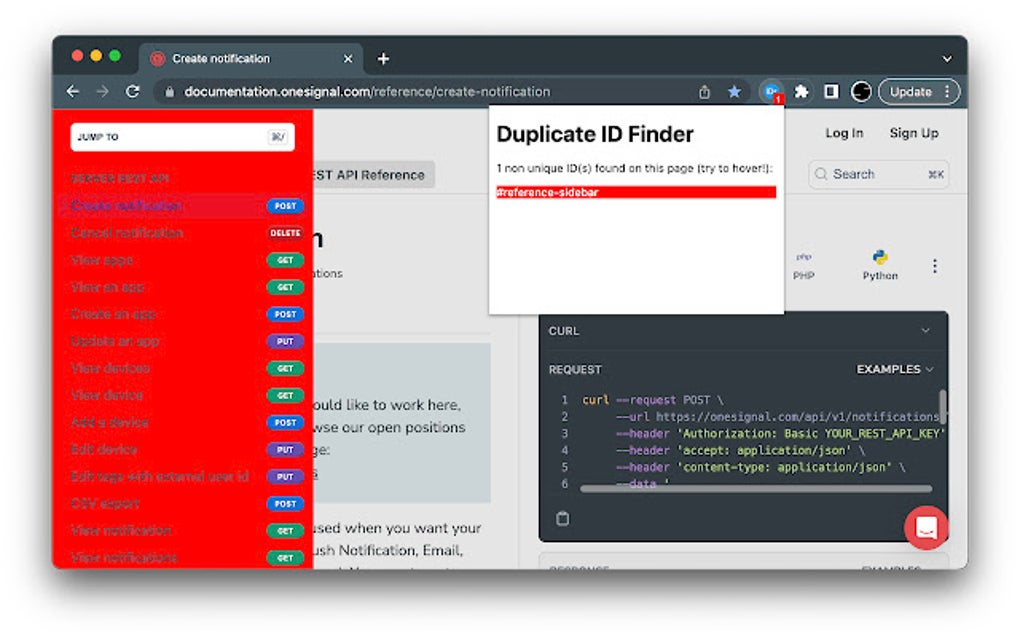The width and height of the screenshot is (1020, 638).
Task: Click the Update button in Chrome toolbar
Action: [x=911, y=92]
